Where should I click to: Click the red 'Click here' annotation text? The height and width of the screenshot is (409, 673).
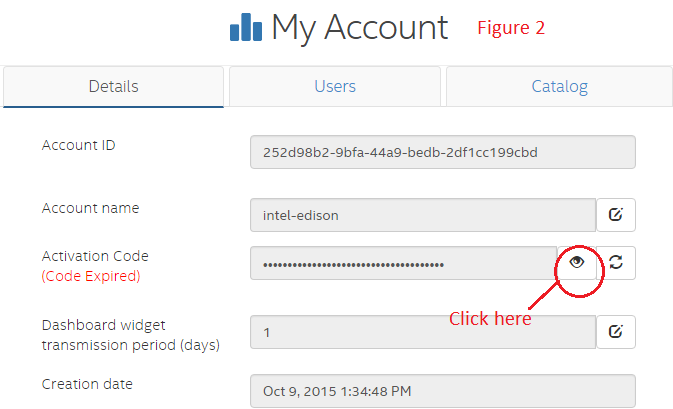click(x=489, y=319)
